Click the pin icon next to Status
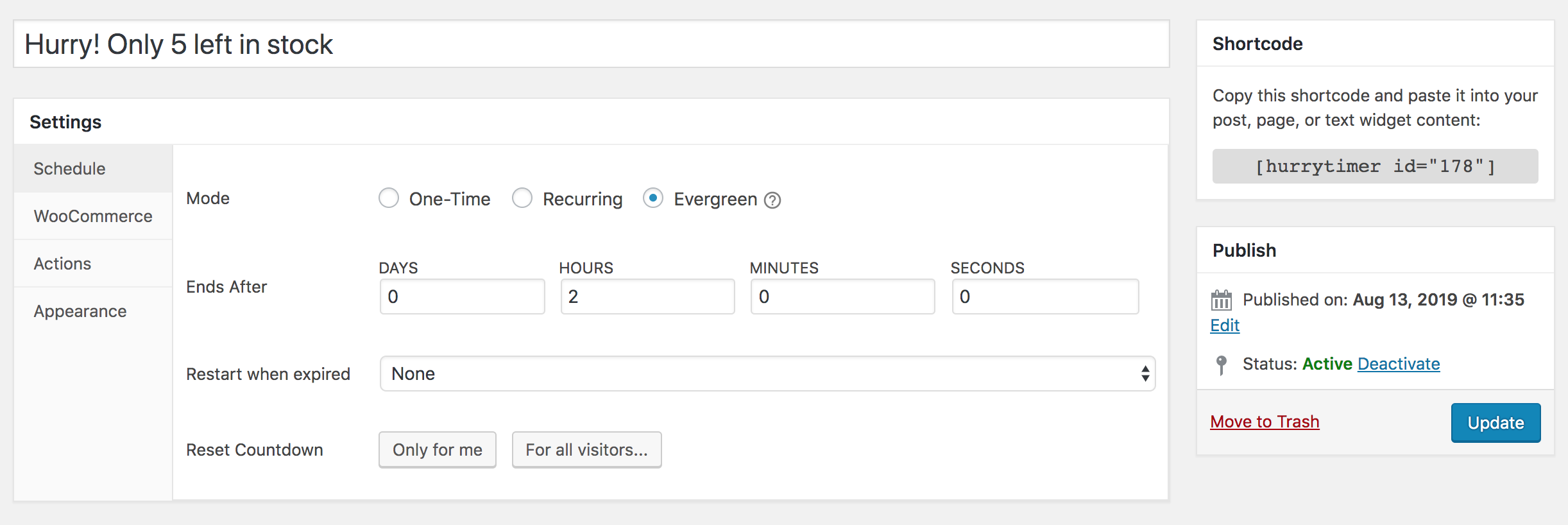The image size is (1568, 525). click(1221, 365)
